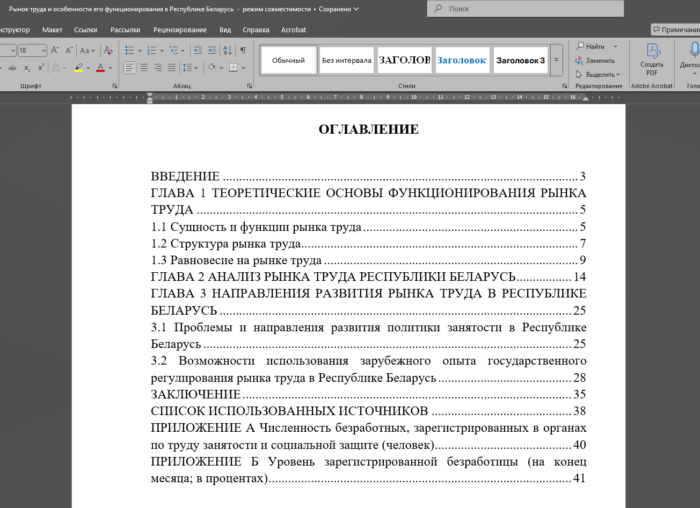Open the Примечания comments button
The height and width of the screenshot is (508, 700).
pyautogui.click(x=675, y=29)
